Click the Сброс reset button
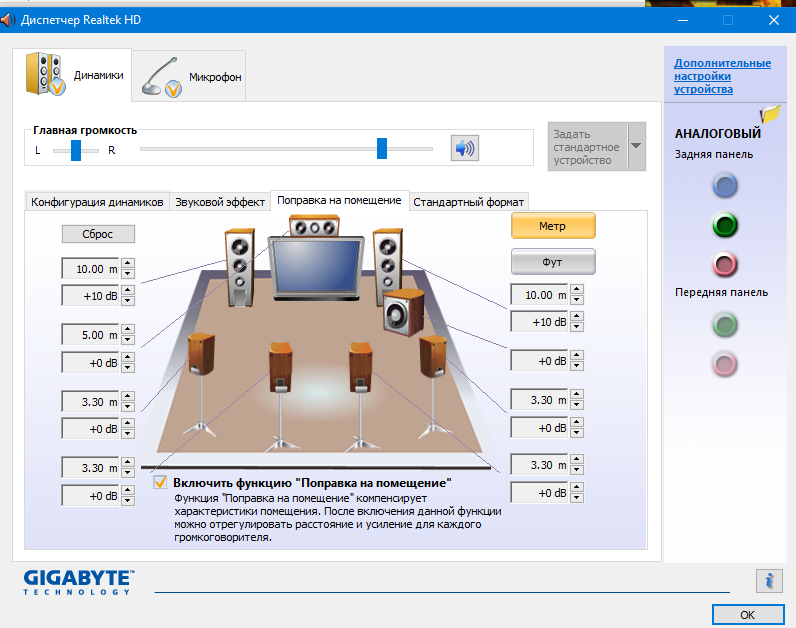The height and width of the screenshot is (628, 796). point(98,234)
